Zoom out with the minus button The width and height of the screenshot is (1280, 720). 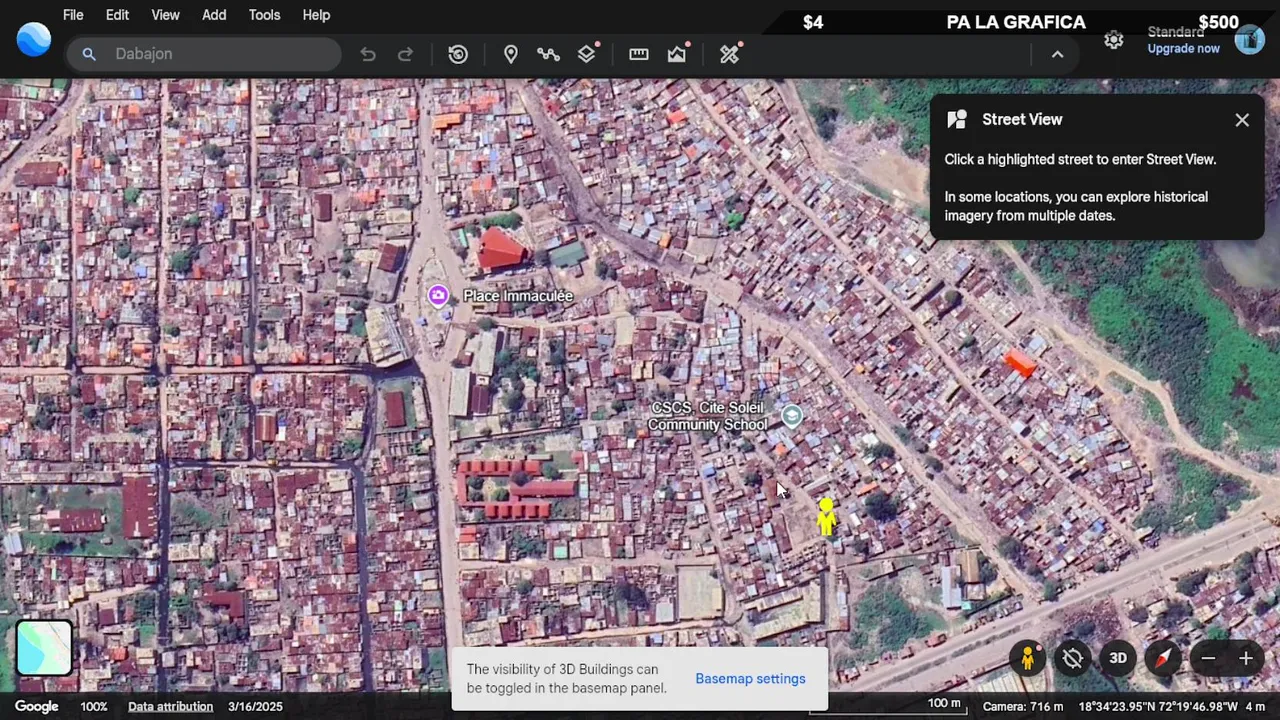pyautogui.click(x=1208, y=658)
